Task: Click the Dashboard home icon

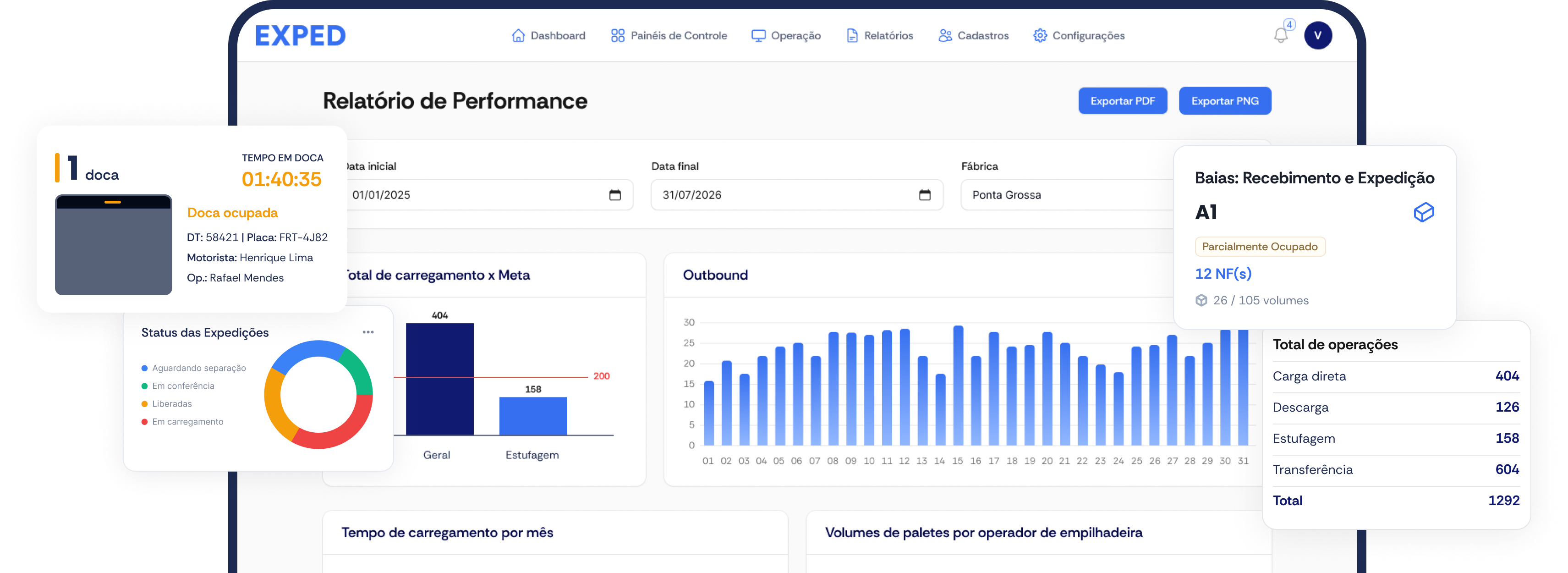Action: (518, 35)
